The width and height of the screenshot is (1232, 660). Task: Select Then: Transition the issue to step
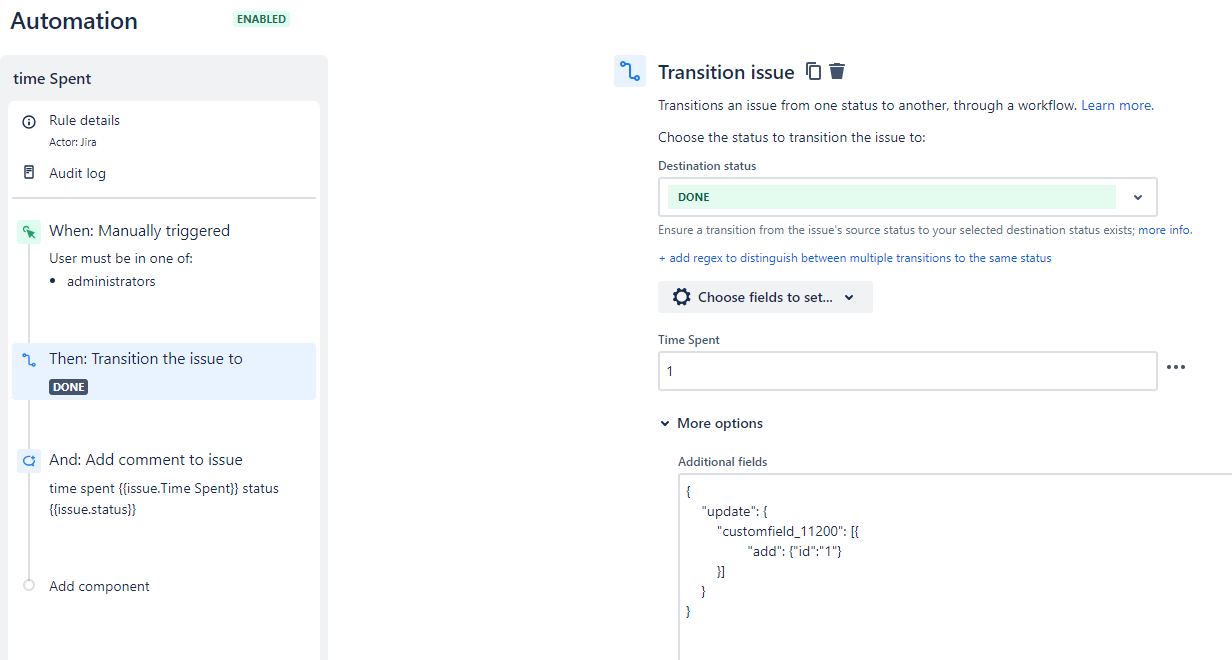(164, 372)
